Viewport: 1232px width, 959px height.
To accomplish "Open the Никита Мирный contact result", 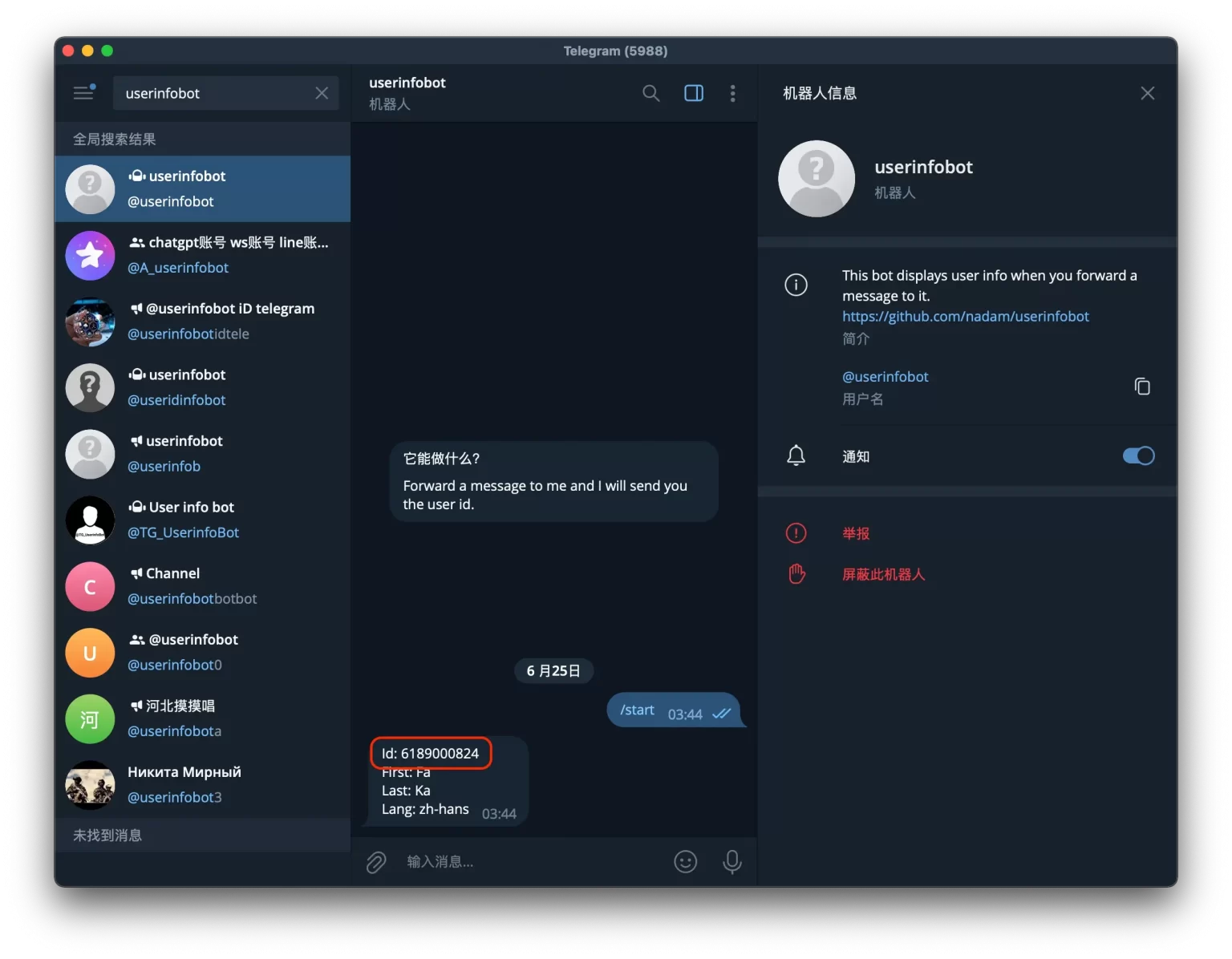I will (202, 785).
